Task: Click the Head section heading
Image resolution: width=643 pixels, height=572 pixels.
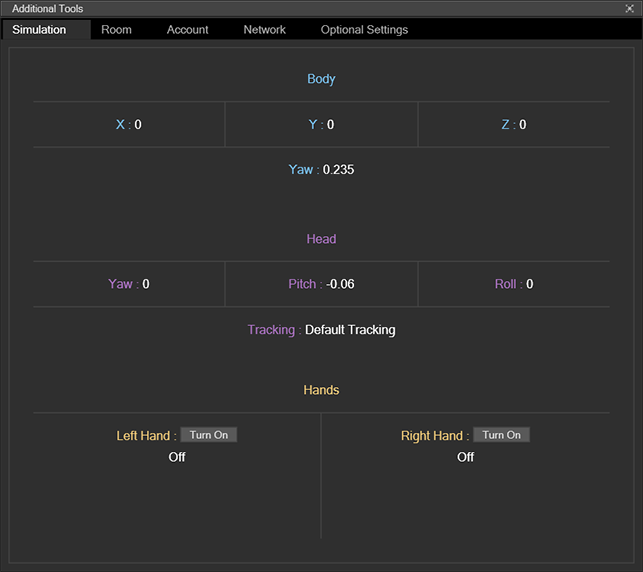Action: pos(321,239)
